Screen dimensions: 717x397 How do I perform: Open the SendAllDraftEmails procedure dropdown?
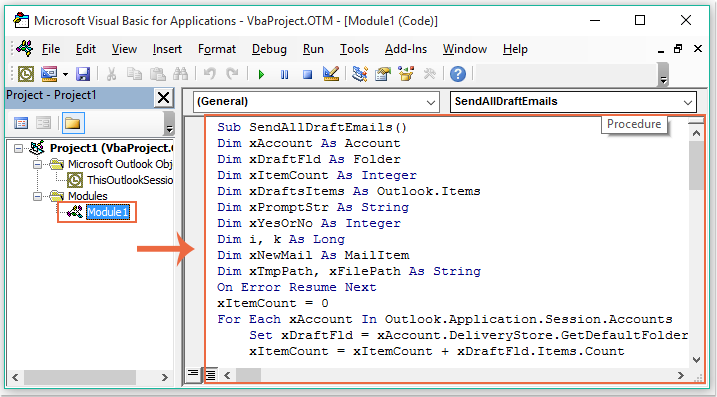[573, 102]
